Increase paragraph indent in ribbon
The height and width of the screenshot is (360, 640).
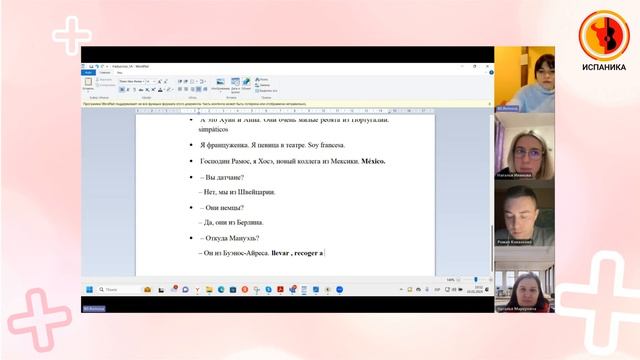[186, 82]
